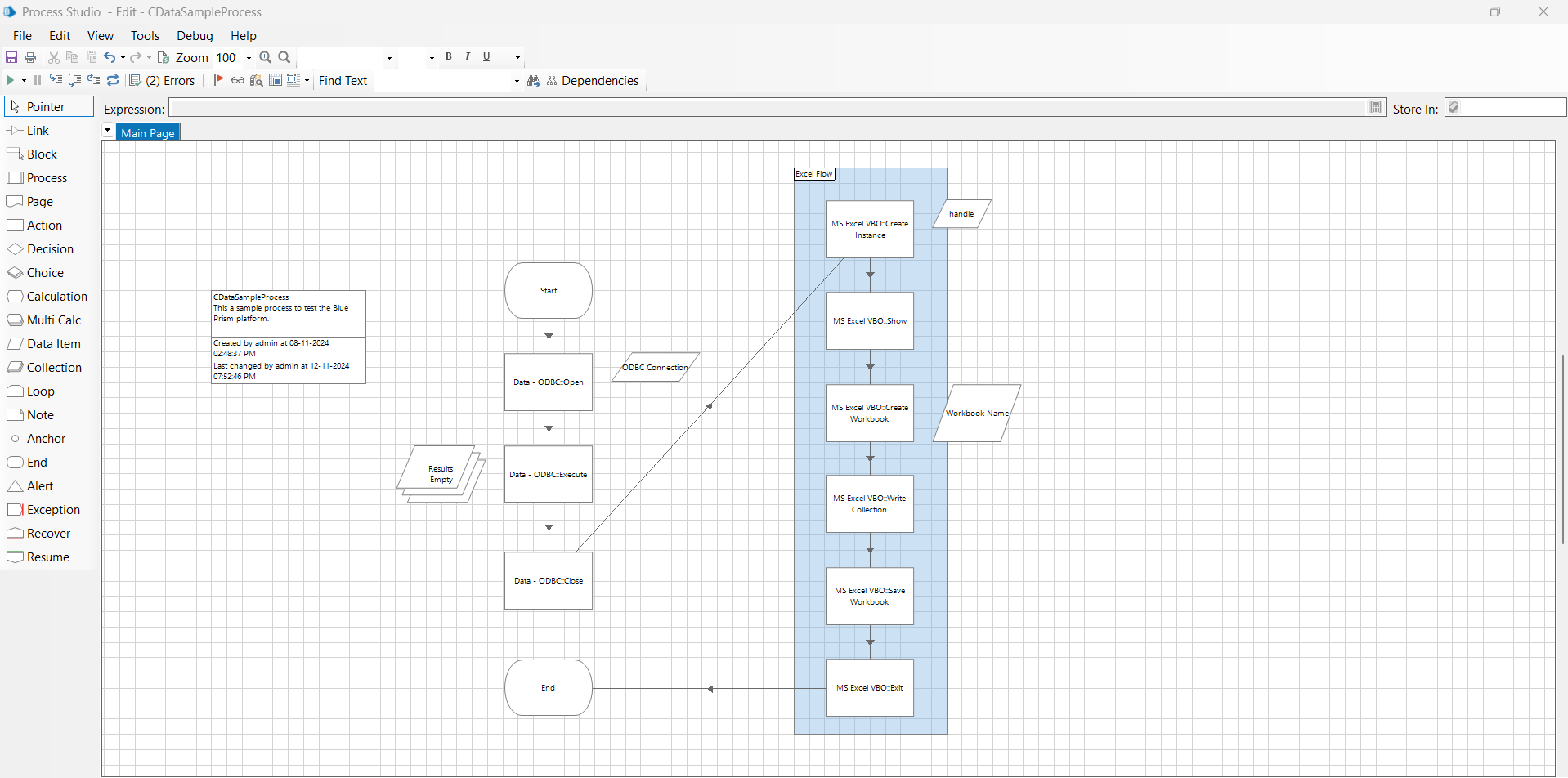Toggle the grid snap icon
This screenshot has width=1568, height=778.
(x=293, y=80)
